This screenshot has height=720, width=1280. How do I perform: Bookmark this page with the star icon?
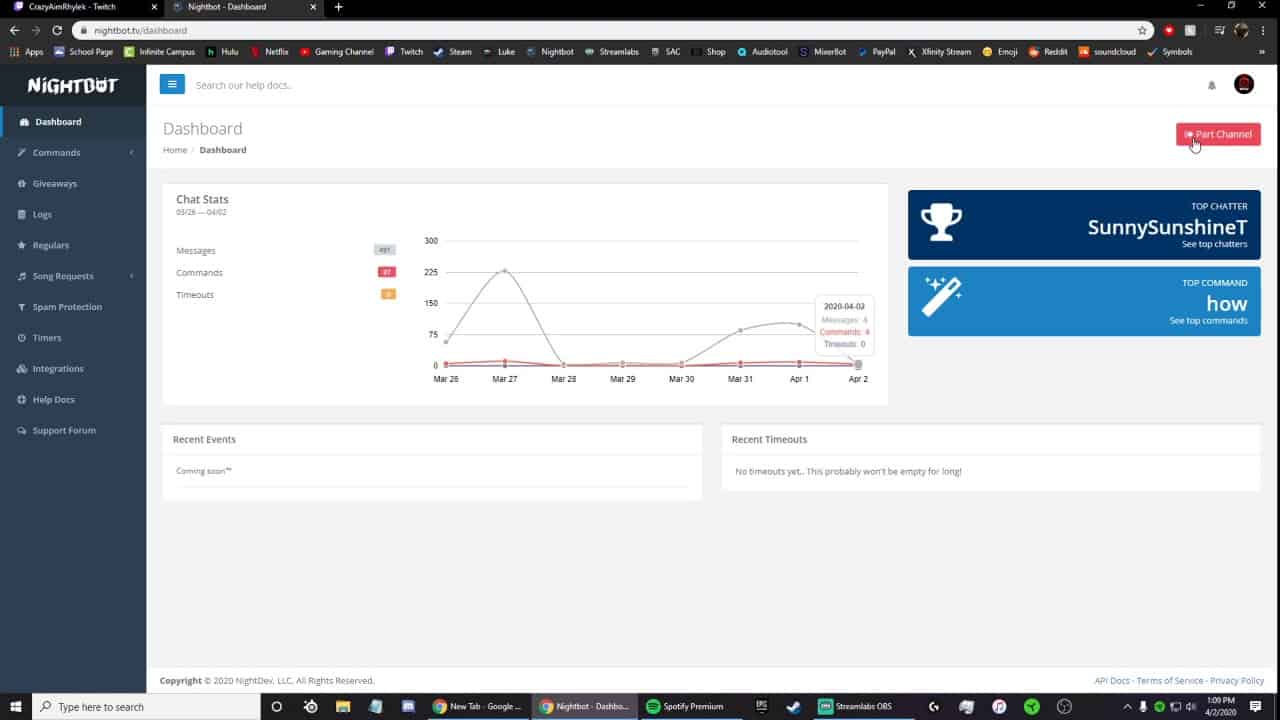[1142, 31]
